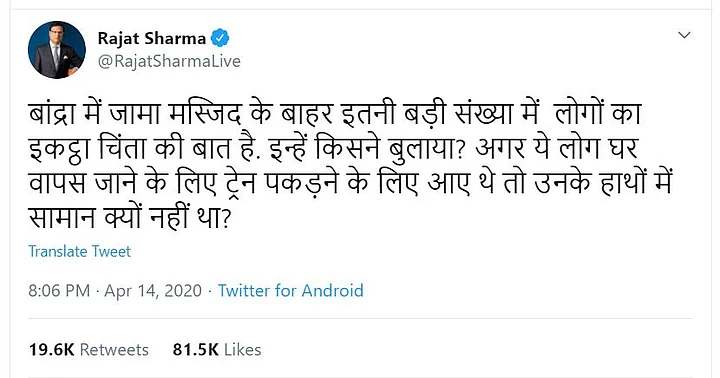This screenshot has width=720, height=378.
Task: Open the tweet options chevron menu
Action: tap(684, 35)
